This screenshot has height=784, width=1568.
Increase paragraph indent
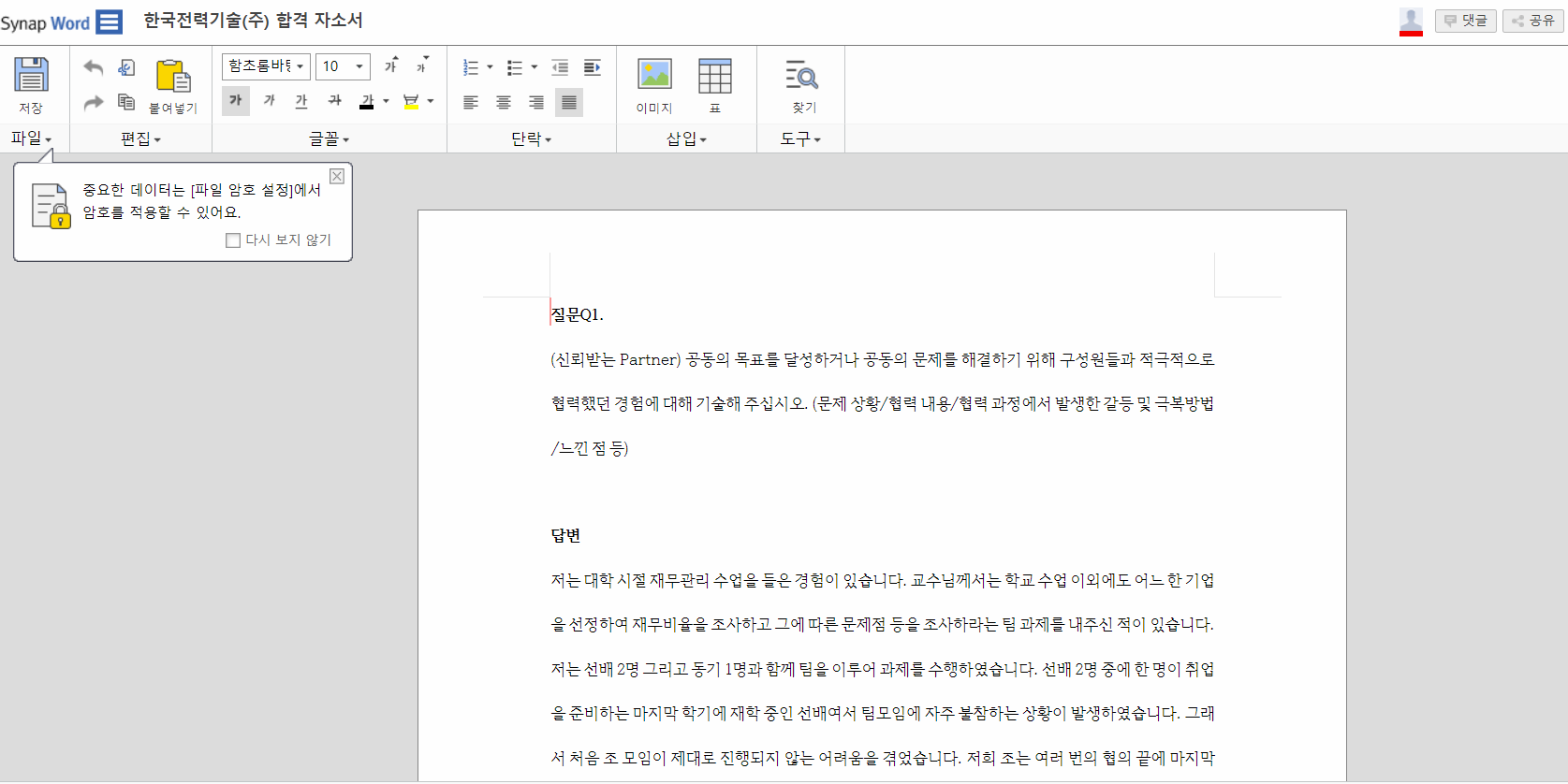(x=593, y=67)
